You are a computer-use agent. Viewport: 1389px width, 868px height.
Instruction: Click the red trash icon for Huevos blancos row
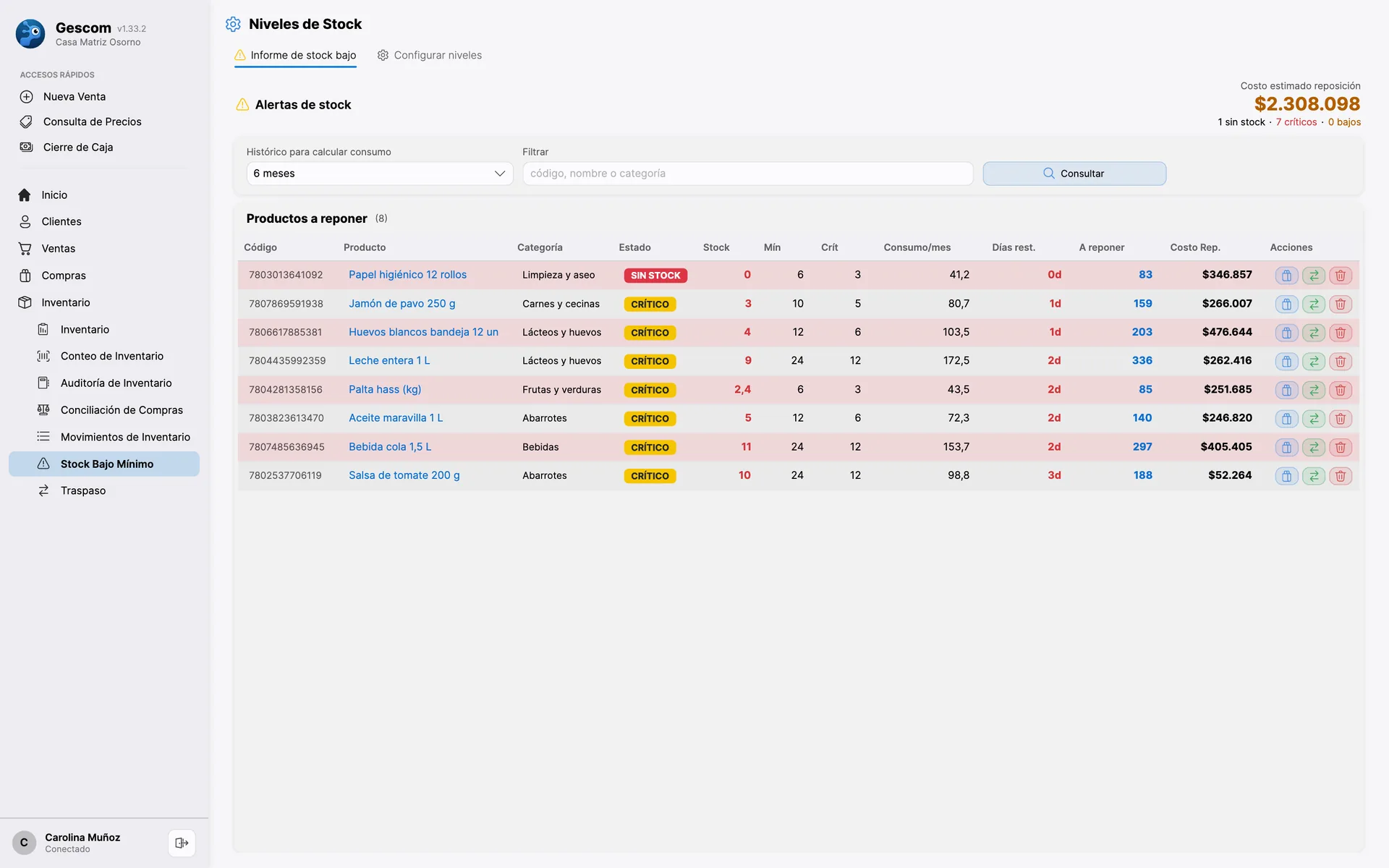point(1341,333)
